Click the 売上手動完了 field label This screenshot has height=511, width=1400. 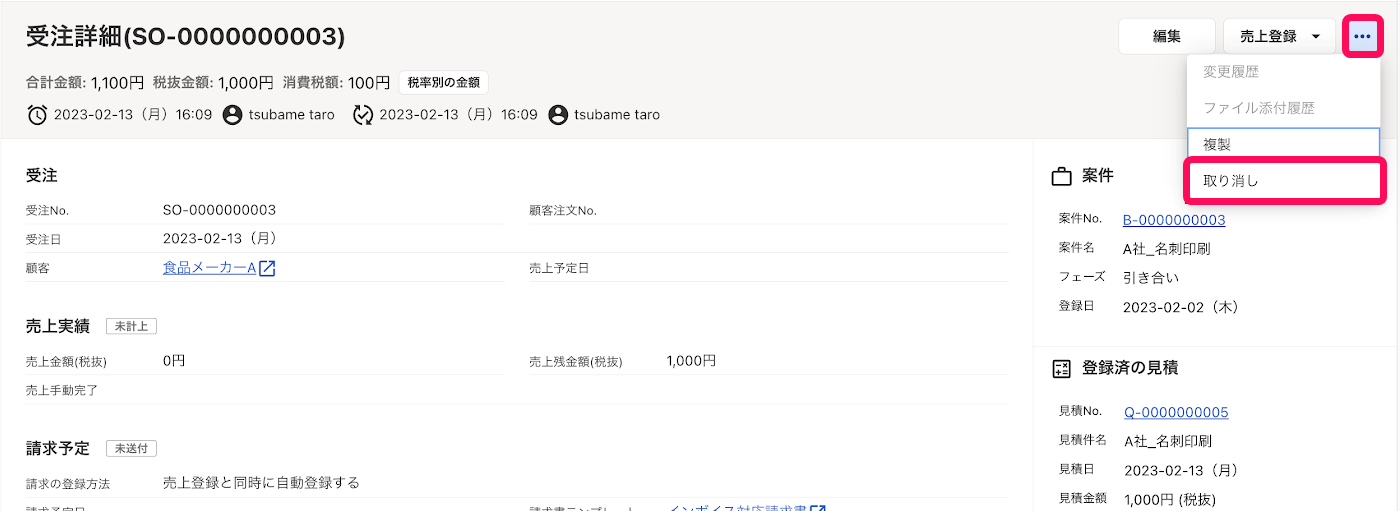62,390
